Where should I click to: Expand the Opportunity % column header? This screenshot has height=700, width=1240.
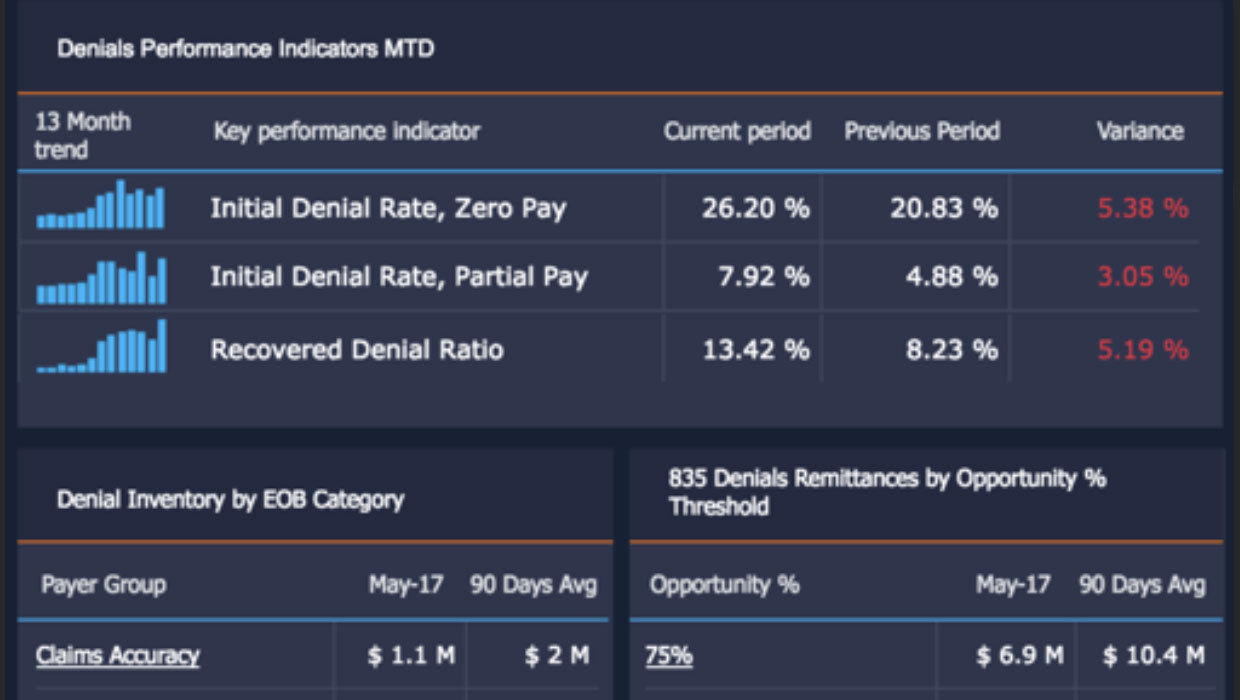point(724,585)
